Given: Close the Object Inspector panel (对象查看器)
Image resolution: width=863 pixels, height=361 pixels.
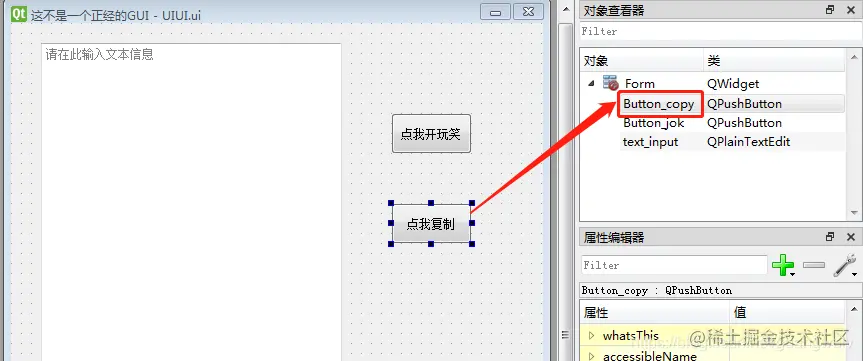Looking at the screenshot, I should coord(850,10).
